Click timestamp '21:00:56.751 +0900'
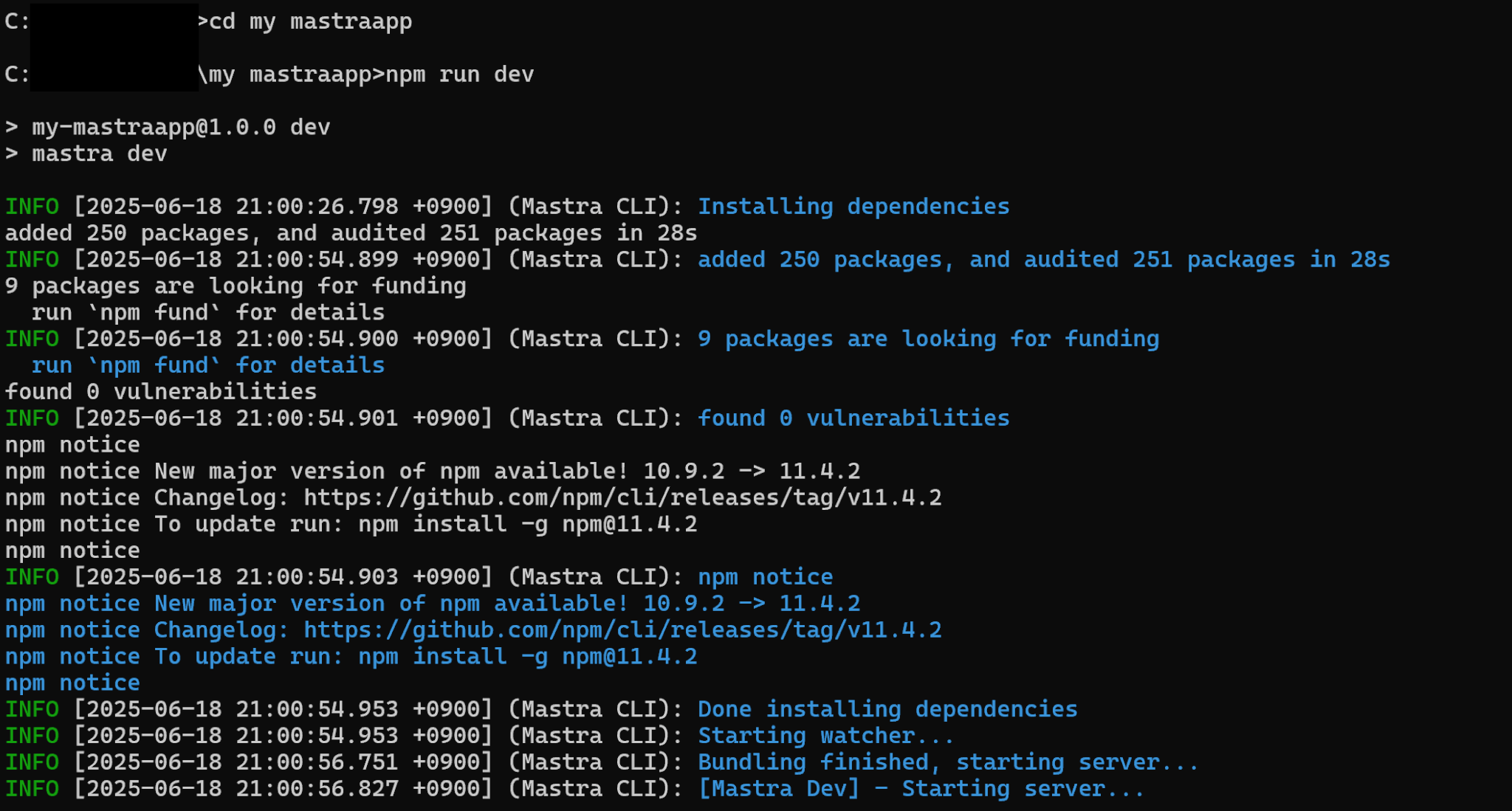This screenshot has height=811, width=1512. pos(358,763)
